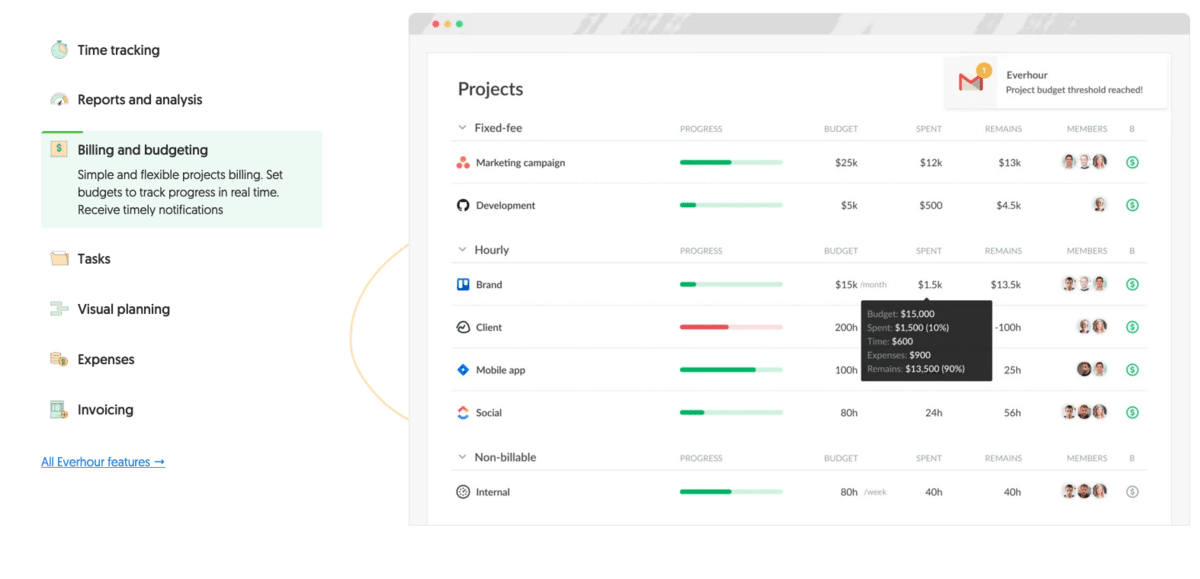Click the 56h remains value for Social
1200x579 pixels.
1013,412
